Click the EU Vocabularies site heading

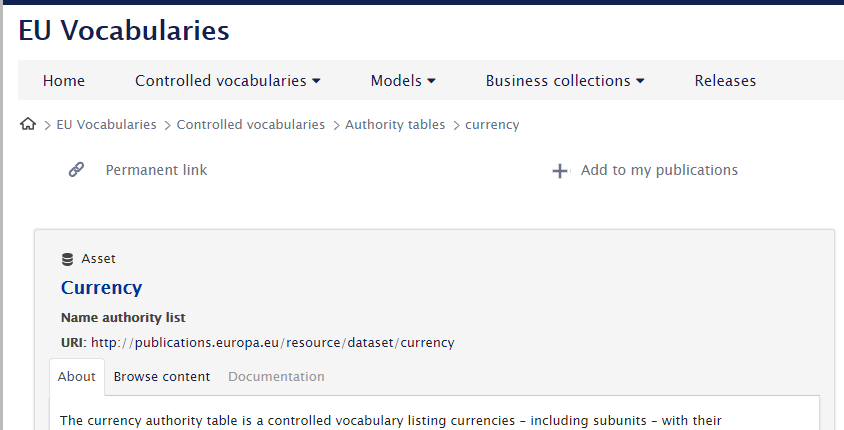point(124,31)
